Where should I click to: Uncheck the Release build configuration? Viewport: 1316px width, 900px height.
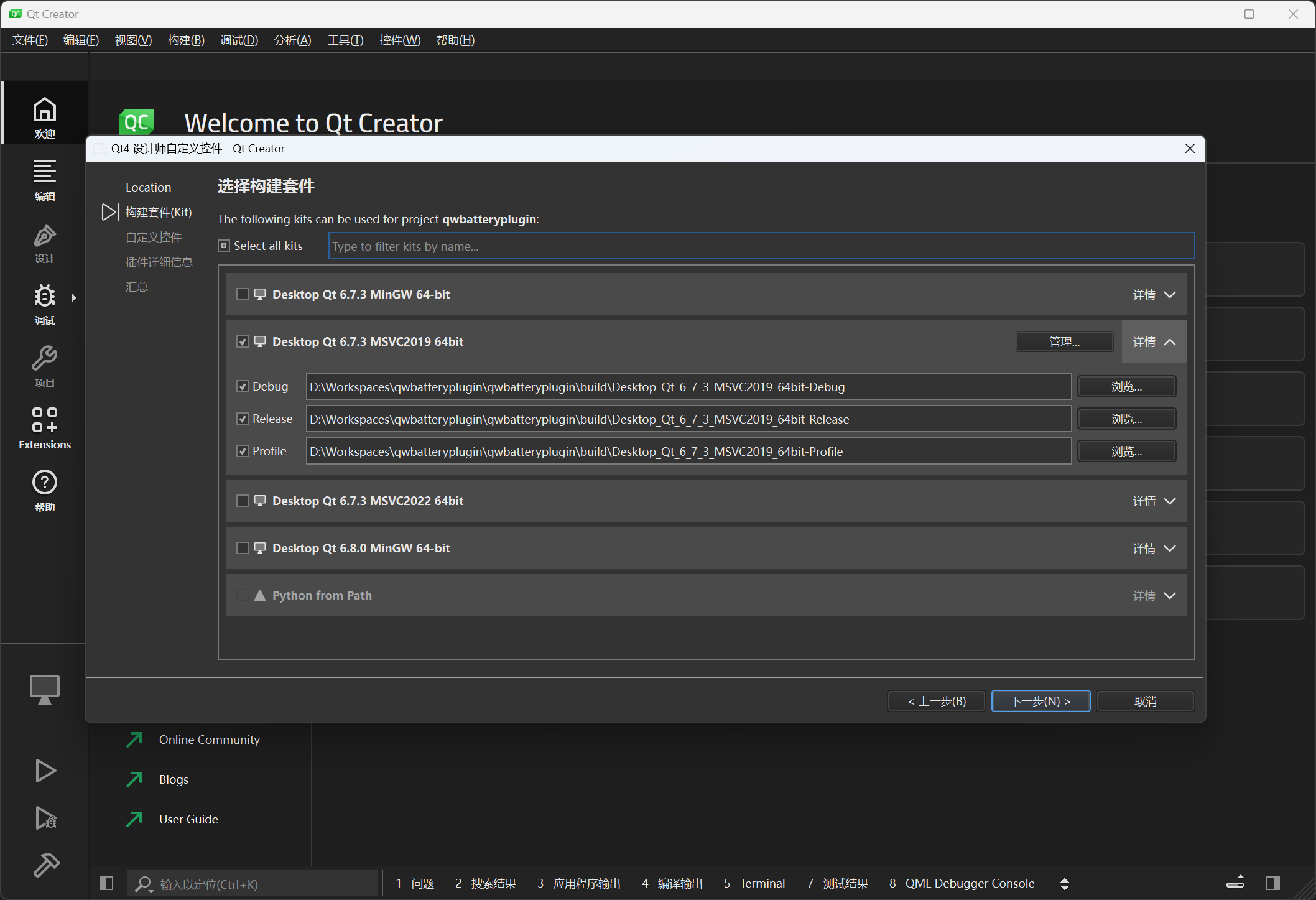click(x=243, y=419)
